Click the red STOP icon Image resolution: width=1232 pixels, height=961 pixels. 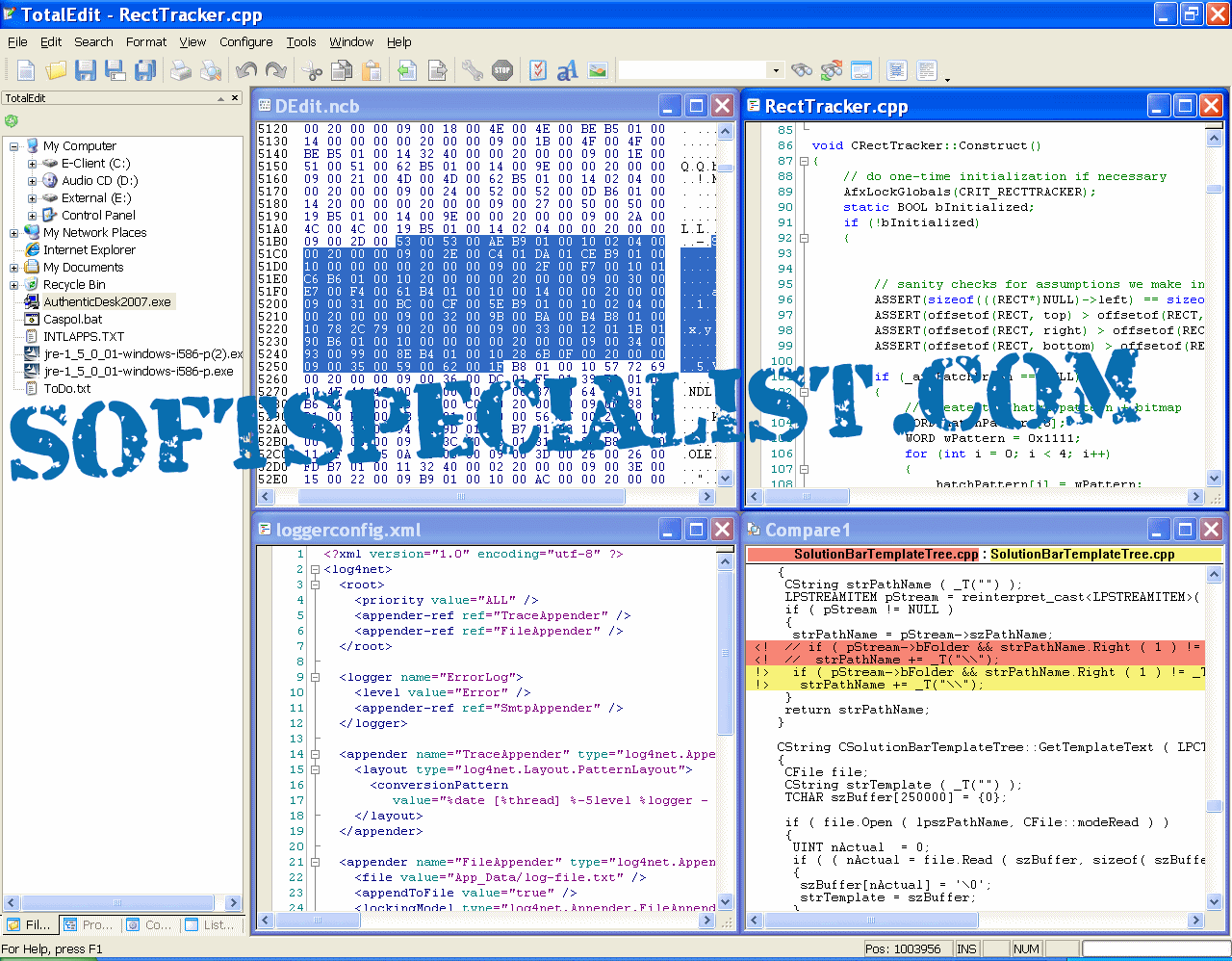tap(502, 70)
